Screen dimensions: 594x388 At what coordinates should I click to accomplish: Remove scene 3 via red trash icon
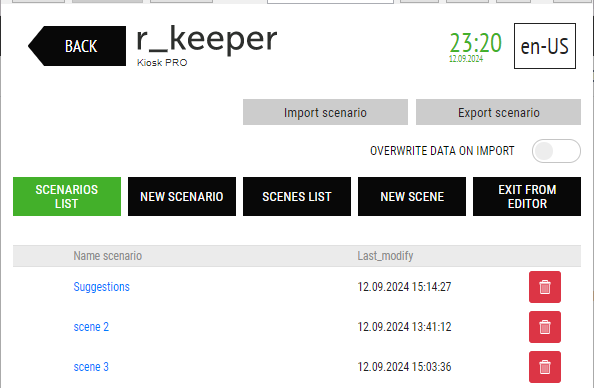[545, 367]
